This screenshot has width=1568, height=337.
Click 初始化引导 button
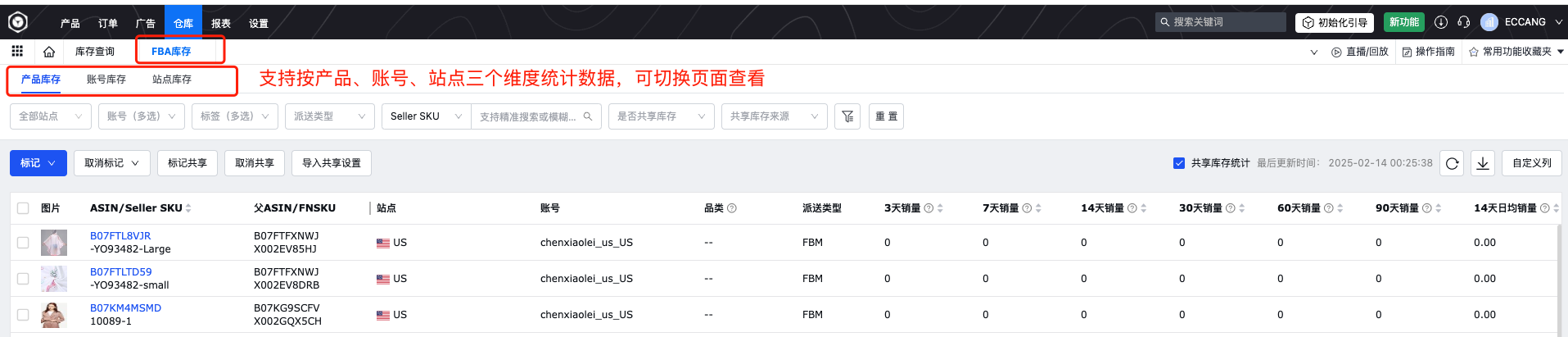(x=1335, y=22)
